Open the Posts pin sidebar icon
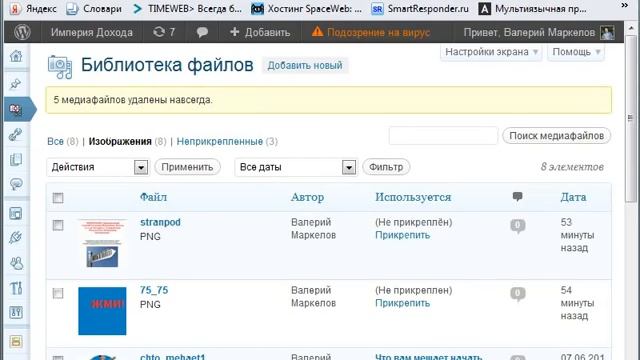This screenshot has width=640, height=360. [x=16, y=84]
